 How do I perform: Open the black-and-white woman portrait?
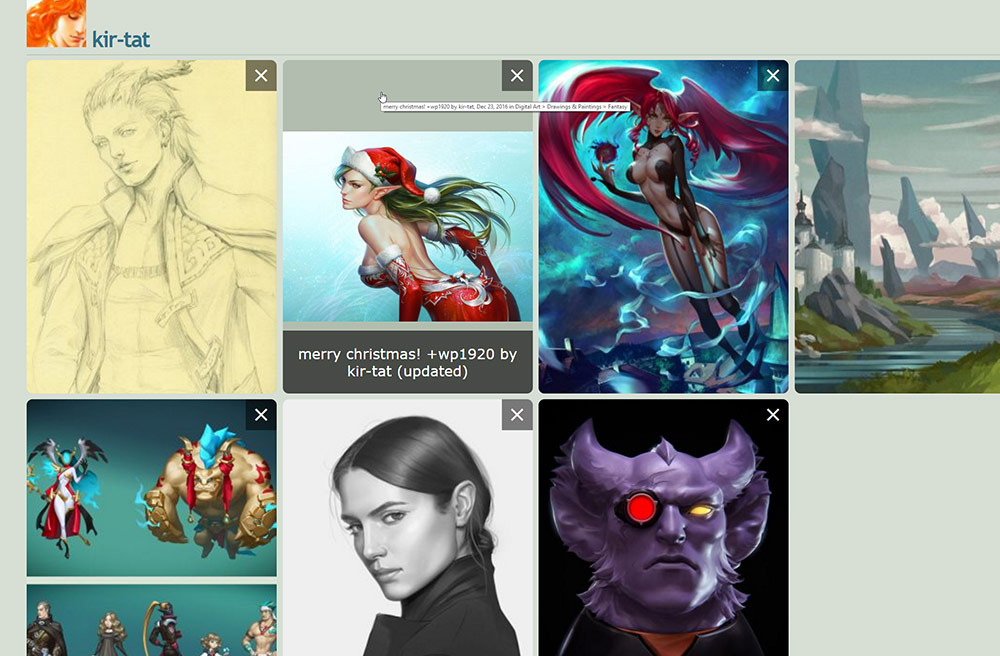click(x=408, y=528)
